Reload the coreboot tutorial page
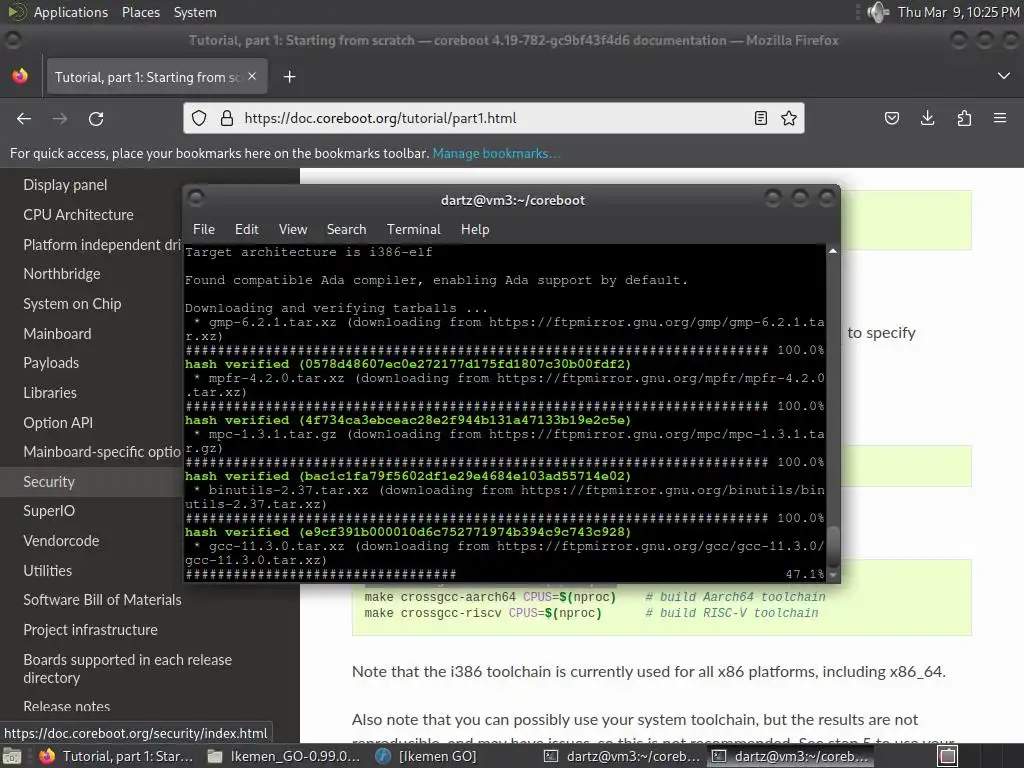 [x=96, y=118]
